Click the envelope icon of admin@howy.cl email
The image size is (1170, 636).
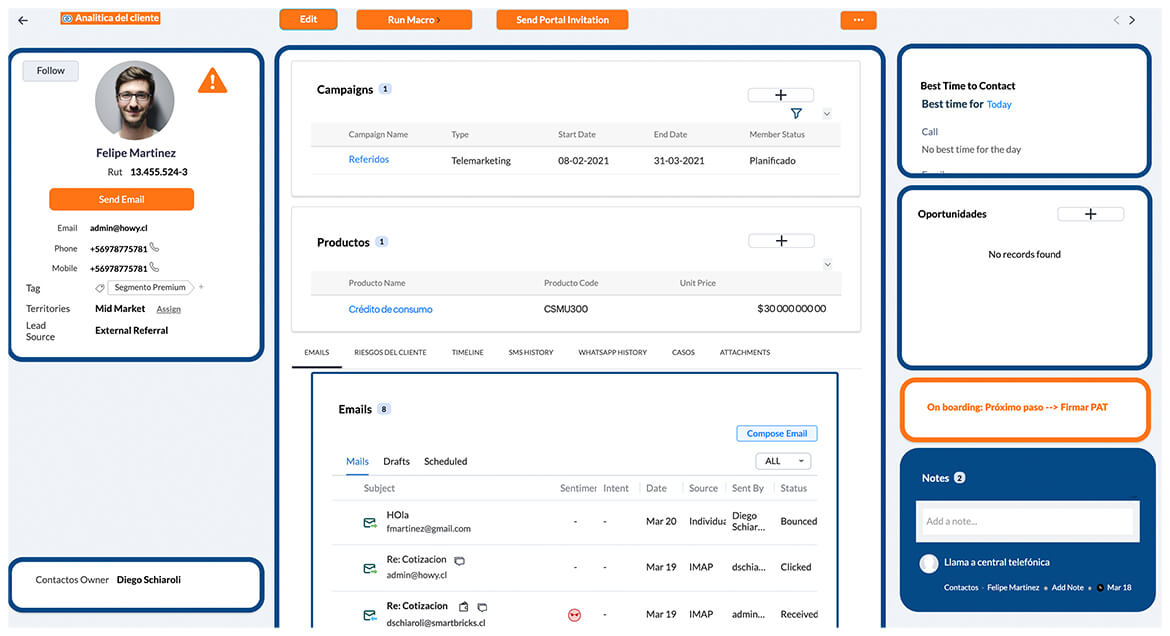369,568
